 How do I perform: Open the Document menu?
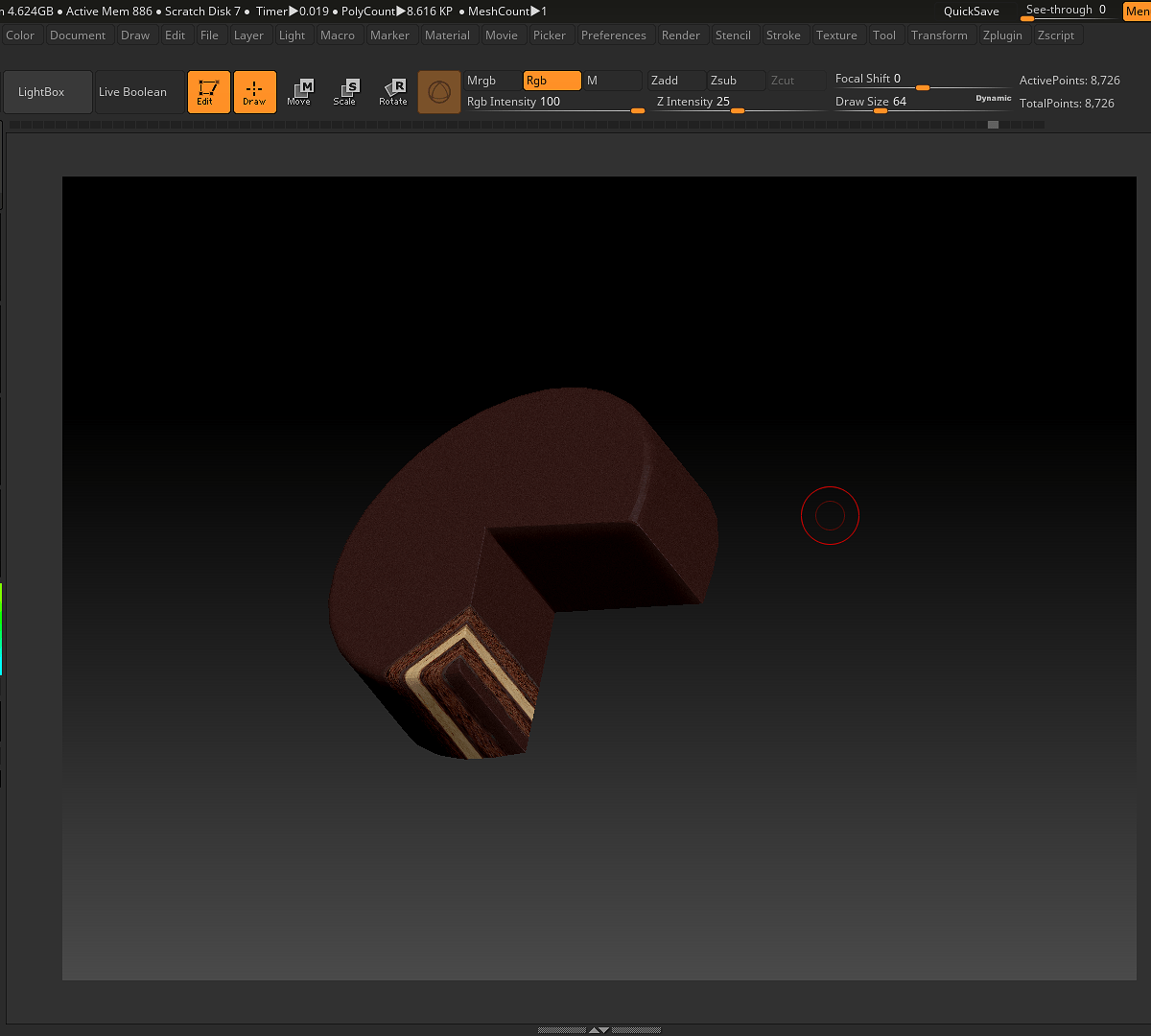pyautogui.click(x=78, y=35)
